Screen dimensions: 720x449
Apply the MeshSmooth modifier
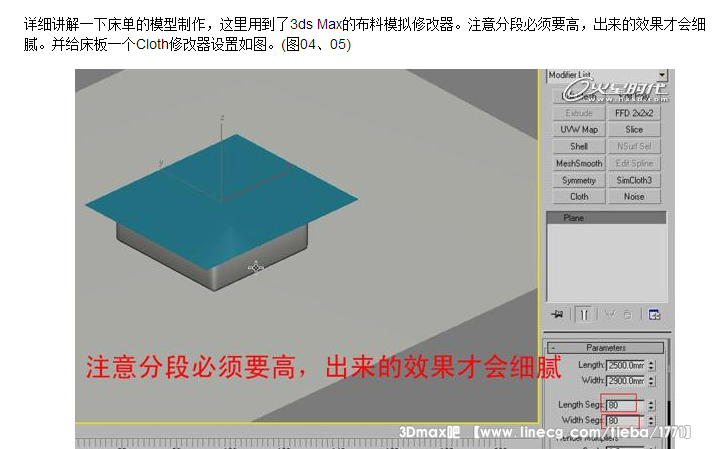pos(579,163)
